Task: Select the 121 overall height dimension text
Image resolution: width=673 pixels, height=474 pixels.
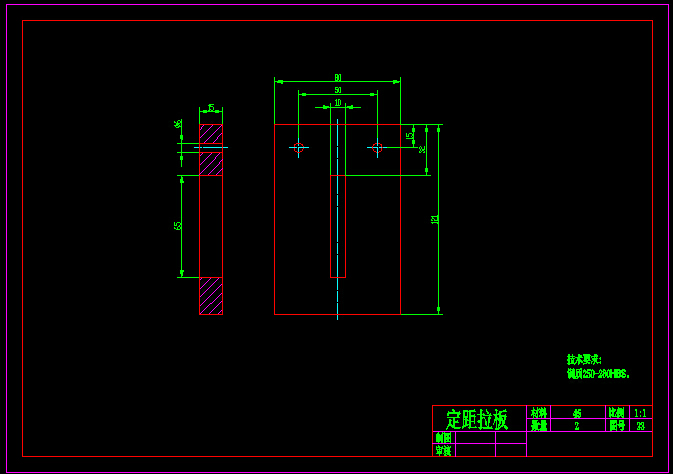Action: point(435,219)
